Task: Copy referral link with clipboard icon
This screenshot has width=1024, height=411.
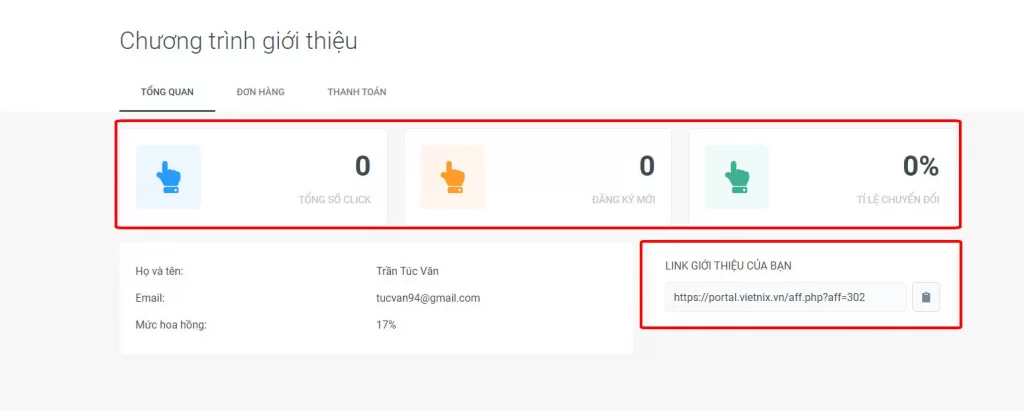Action: (x=925, y=297)
